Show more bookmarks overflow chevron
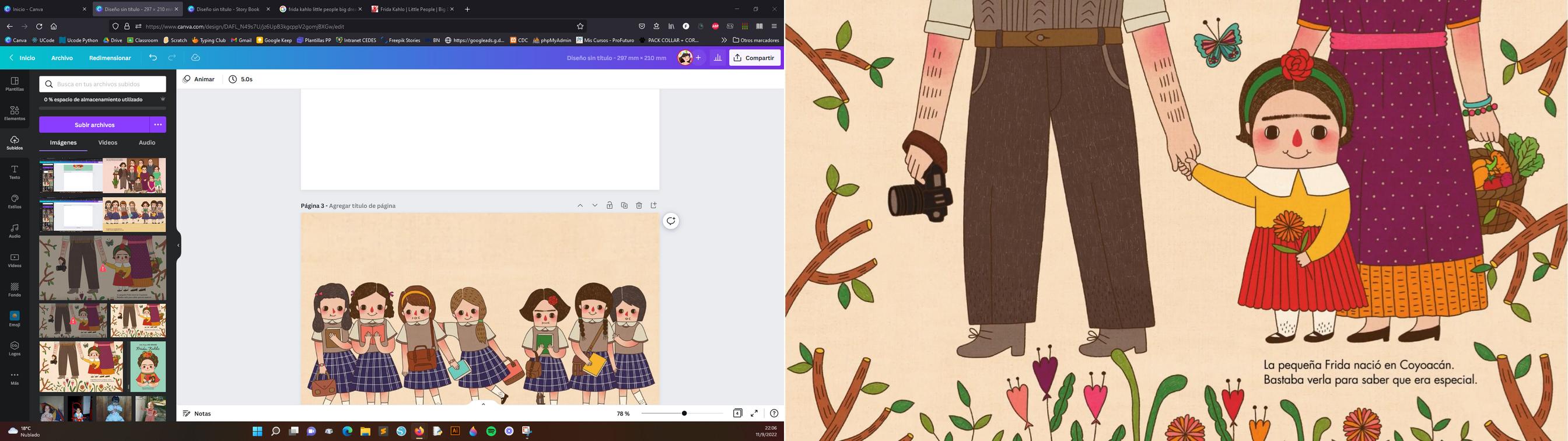This screenshot has height=441, width=1568. click(x=724, y=40)
